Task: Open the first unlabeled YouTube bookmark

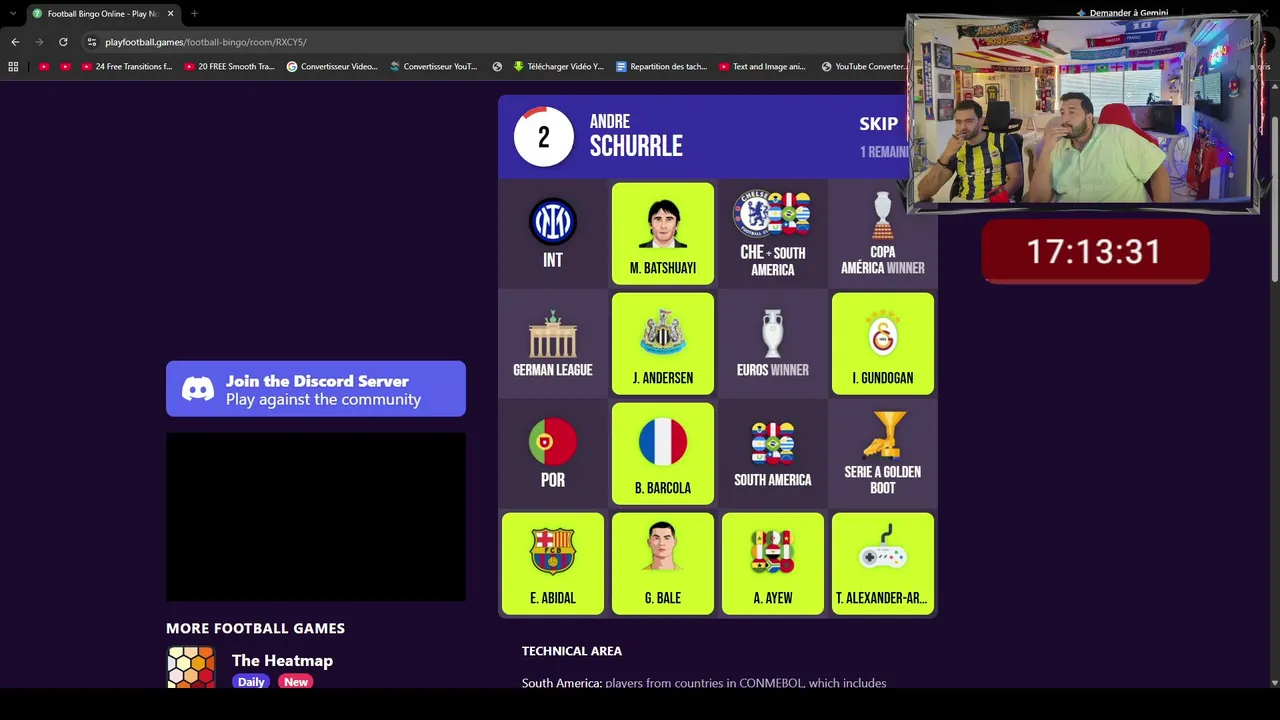Action: [x=44, y=67]
